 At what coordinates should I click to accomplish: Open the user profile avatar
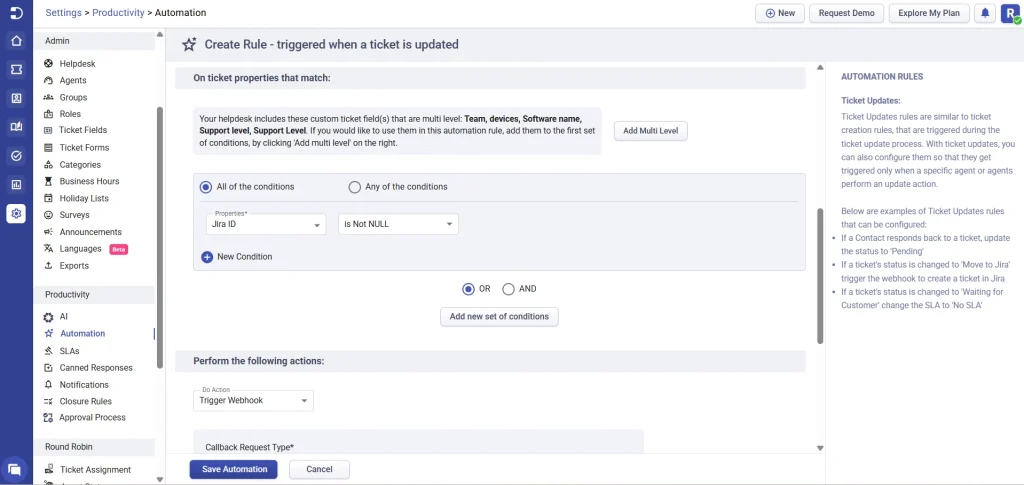pyautogui.click(x=1009, y=13)
